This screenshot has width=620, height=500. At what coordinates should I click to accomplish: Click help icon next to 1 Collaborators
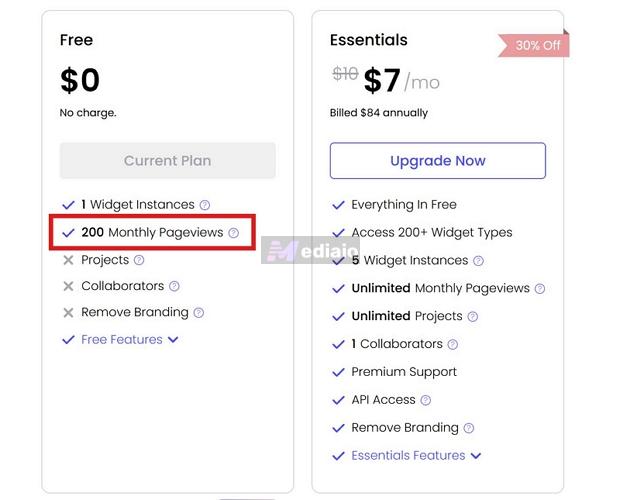(453, 345)
